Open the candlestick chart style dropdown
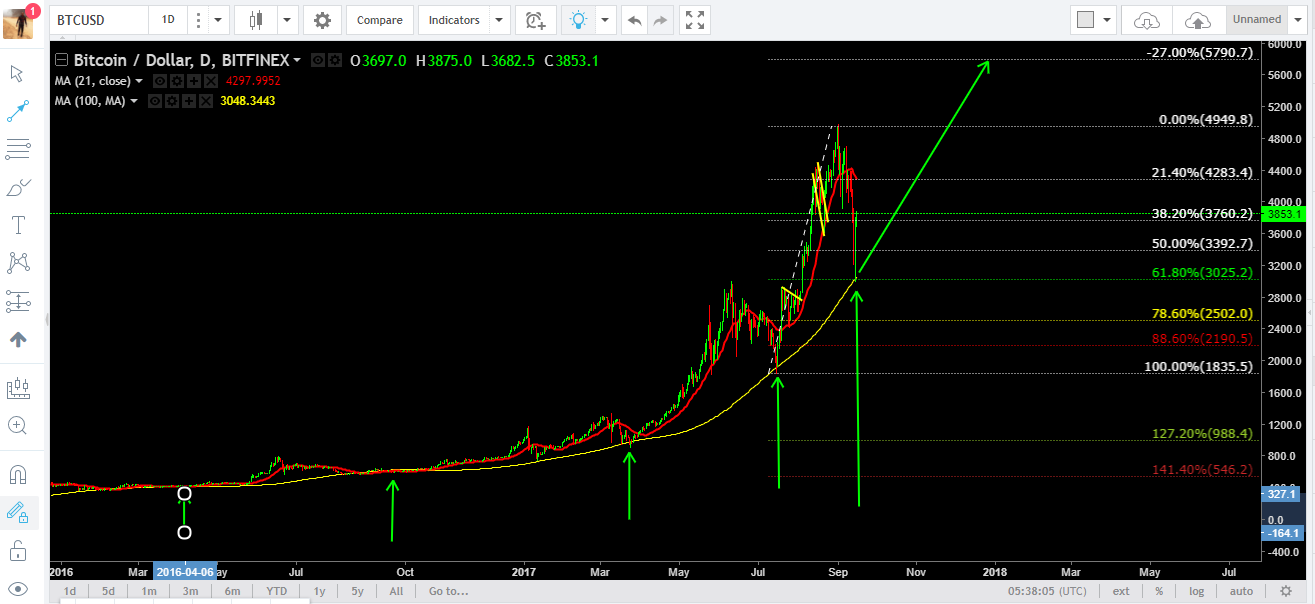 288,19
